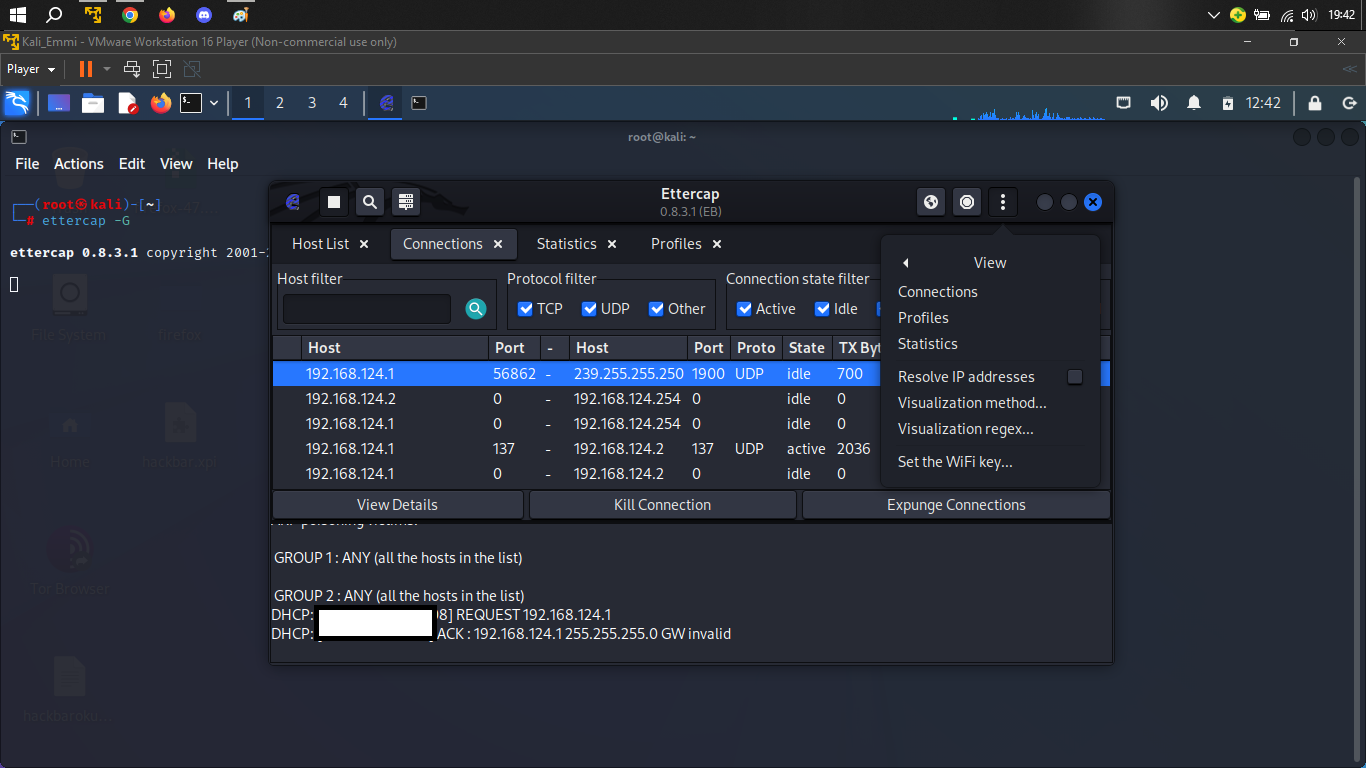Enter VMware full screen mode
This screenshot has width=1366, height=768.
pos(162,69)
